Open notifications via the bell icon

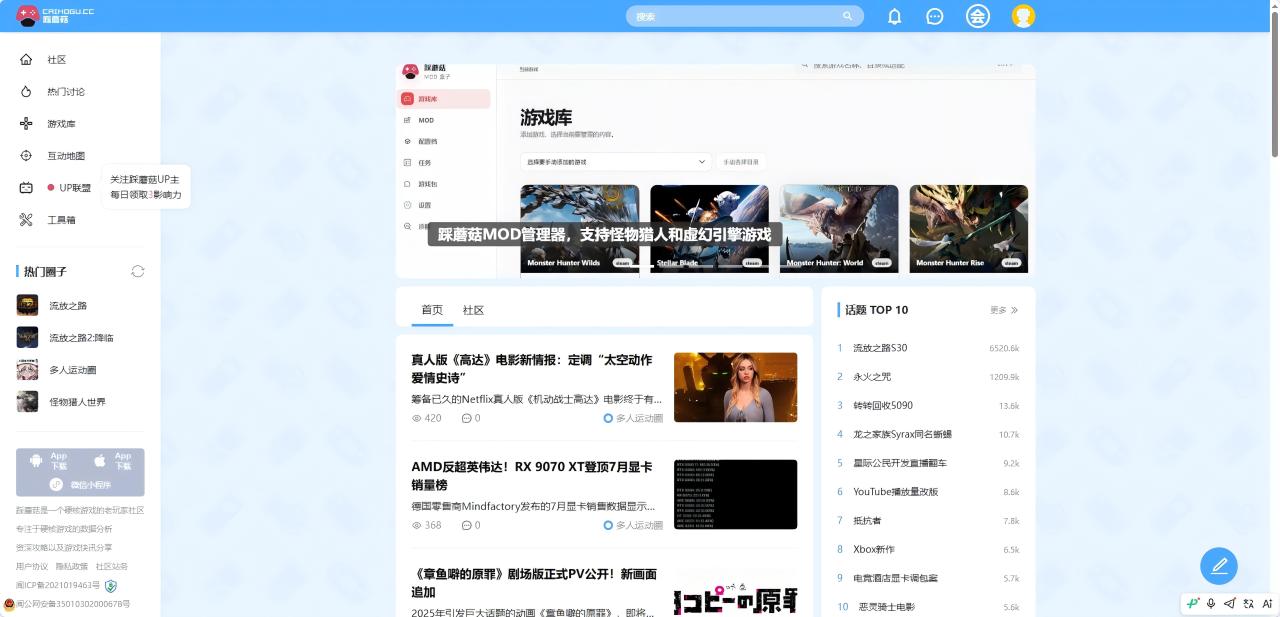coord(895,16)
